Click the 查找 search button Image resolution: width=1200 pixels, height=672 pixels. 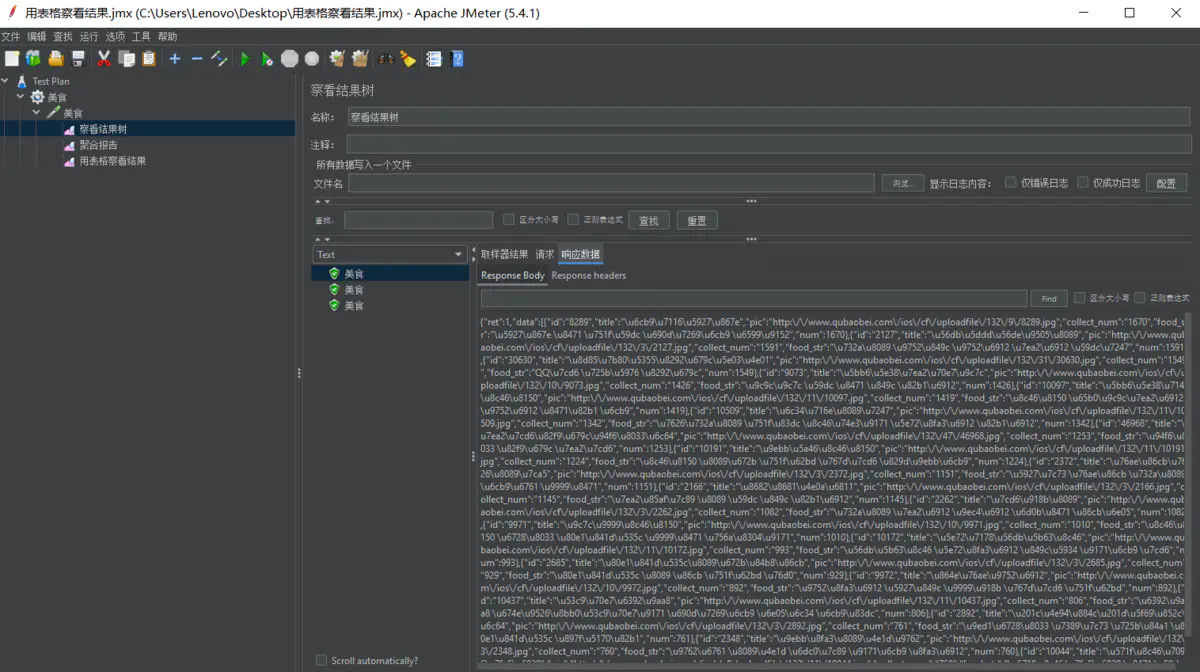point(649,220)
